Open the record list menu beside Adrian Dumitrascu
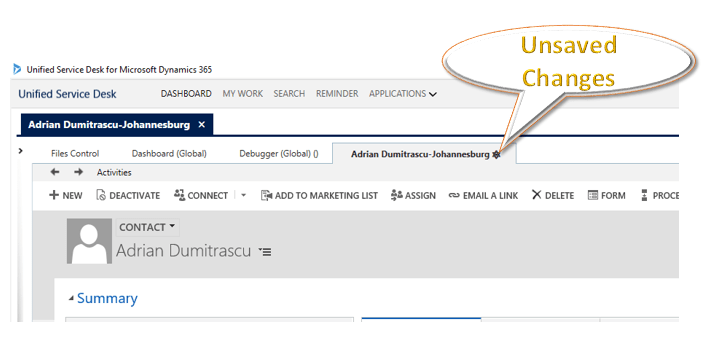The image size is (706, 360). click(265, 252)
